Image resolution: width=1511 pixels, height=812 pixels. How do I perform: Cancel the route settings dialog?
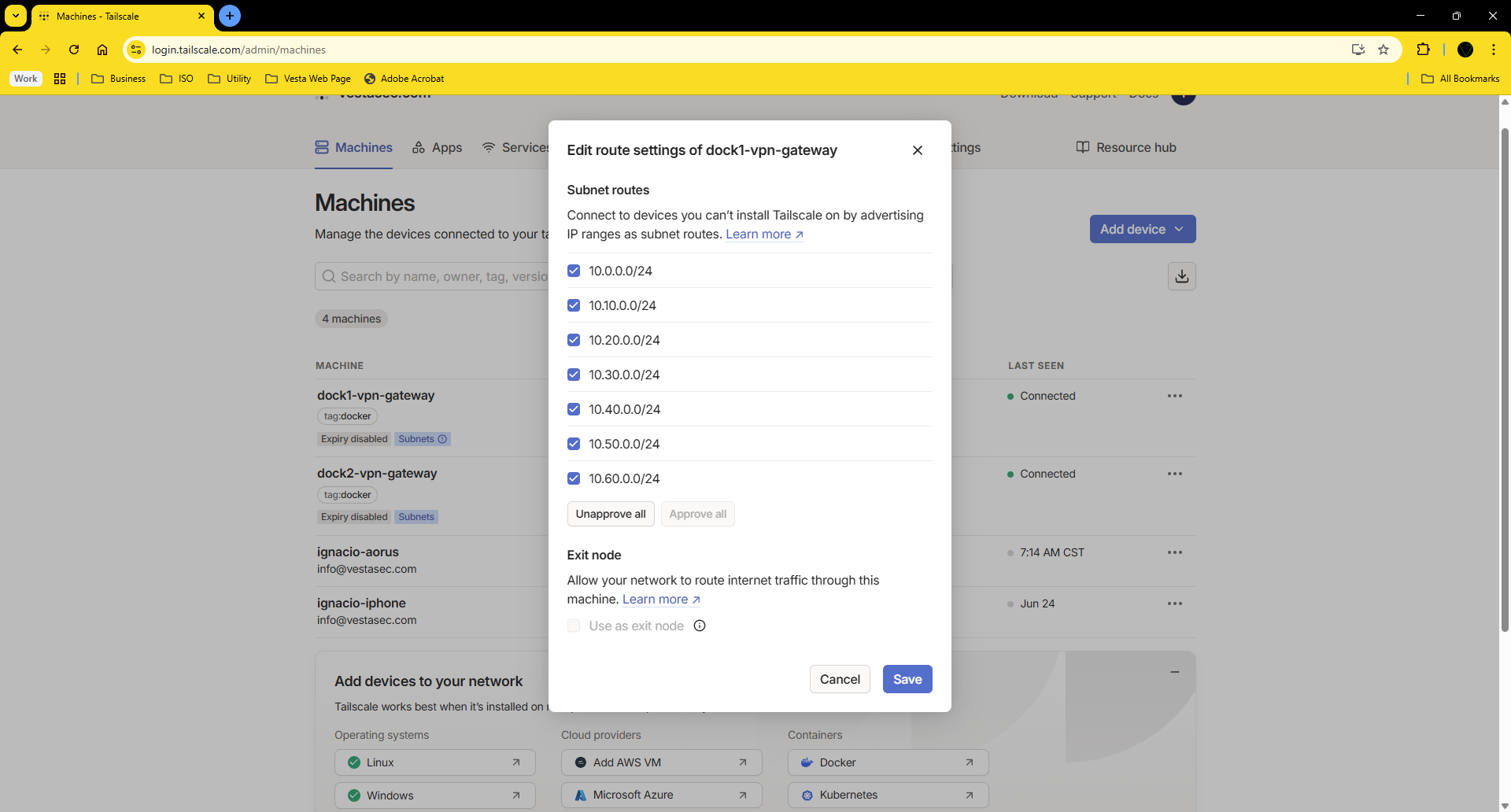pyautogui.click(x=840, y=679)
